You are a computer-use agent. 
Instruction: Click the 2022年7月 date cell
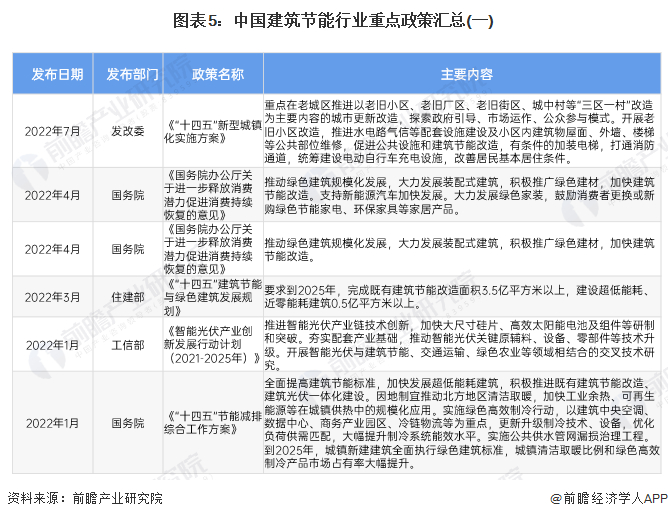click(52, 131)
